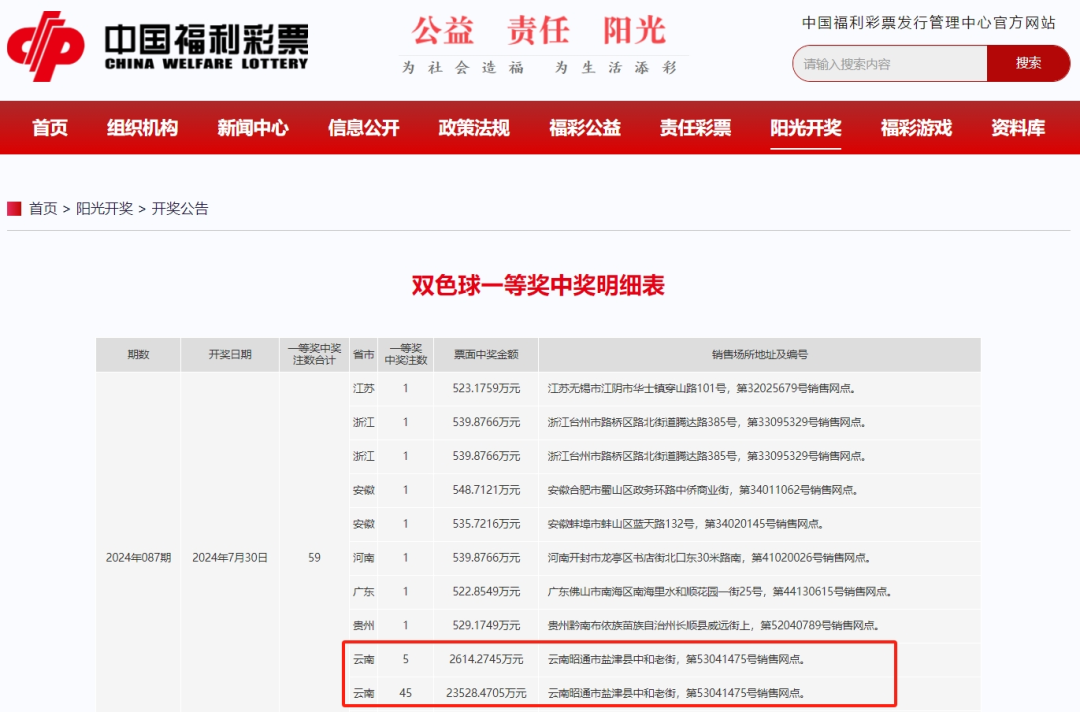Select 责任彩票 in the top navigation

[695, 128]
